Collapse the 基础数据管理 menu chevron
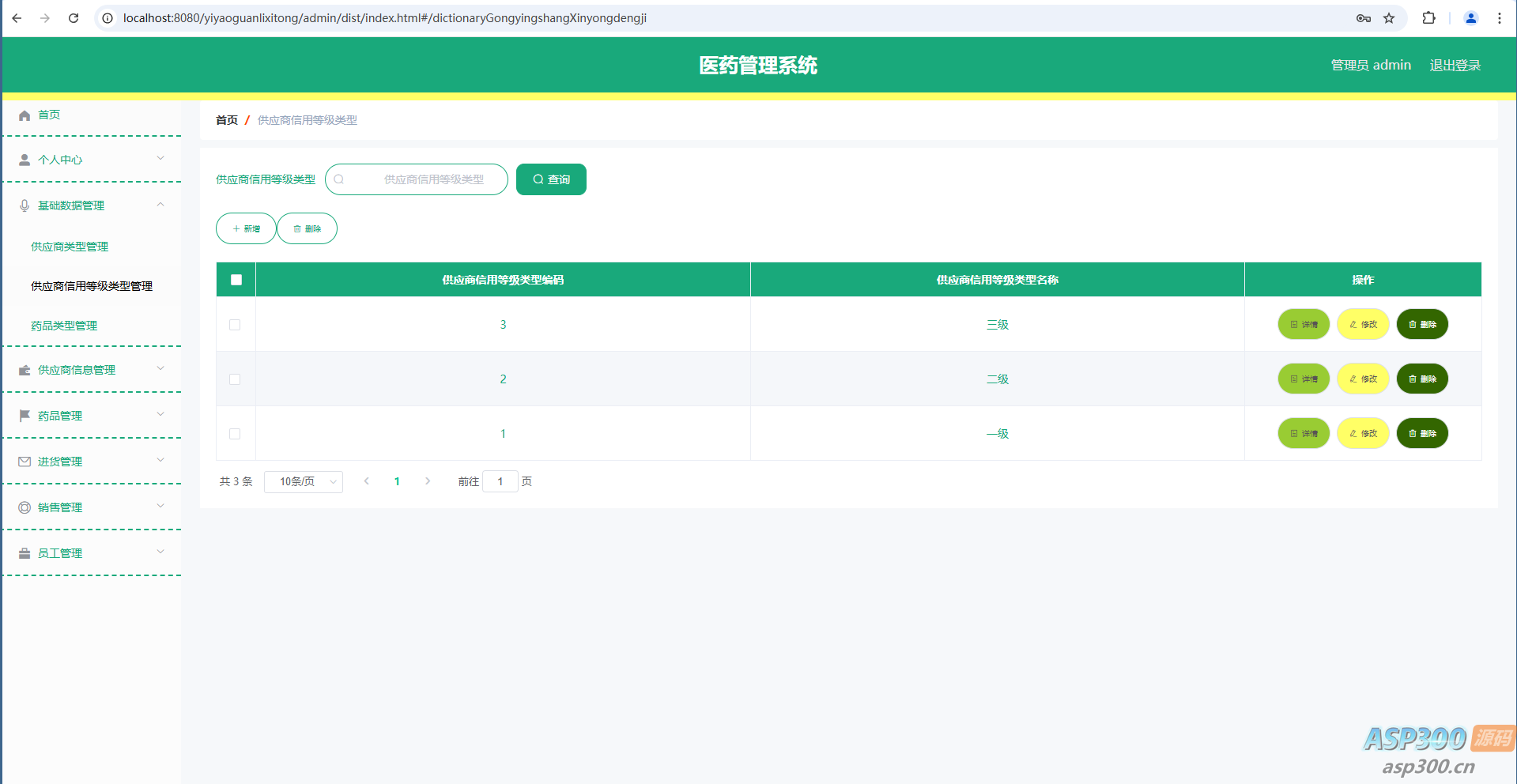 160,204
